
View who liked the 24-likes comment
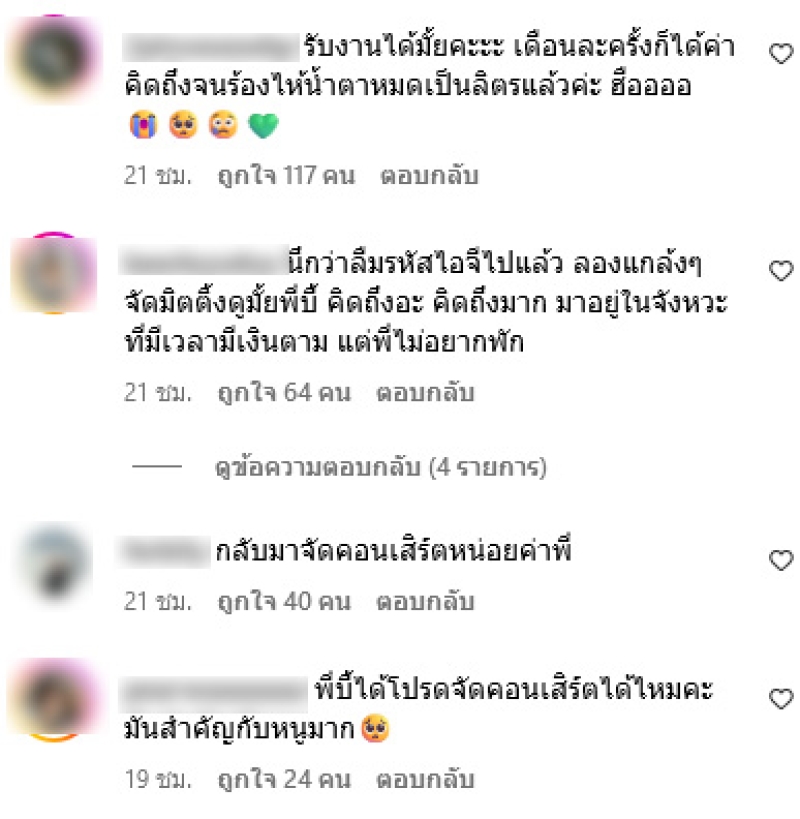pyautogui.click(x=285, y=779)
